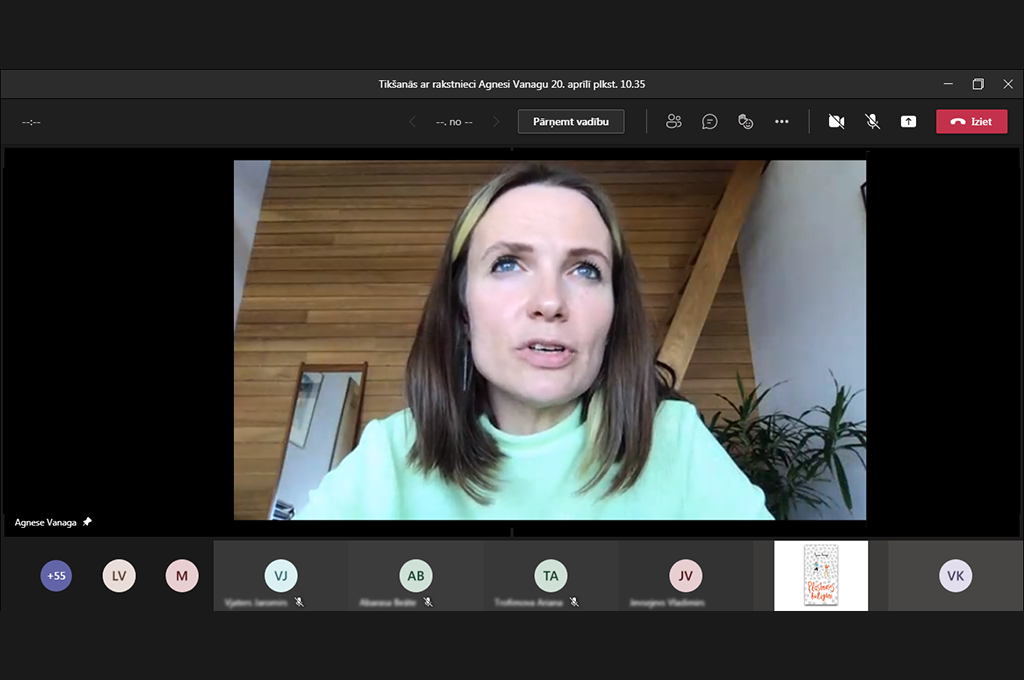Click the Agnese Vanaga name label
Viewport: 1024px width, 680px height.
tap(46, 523)
